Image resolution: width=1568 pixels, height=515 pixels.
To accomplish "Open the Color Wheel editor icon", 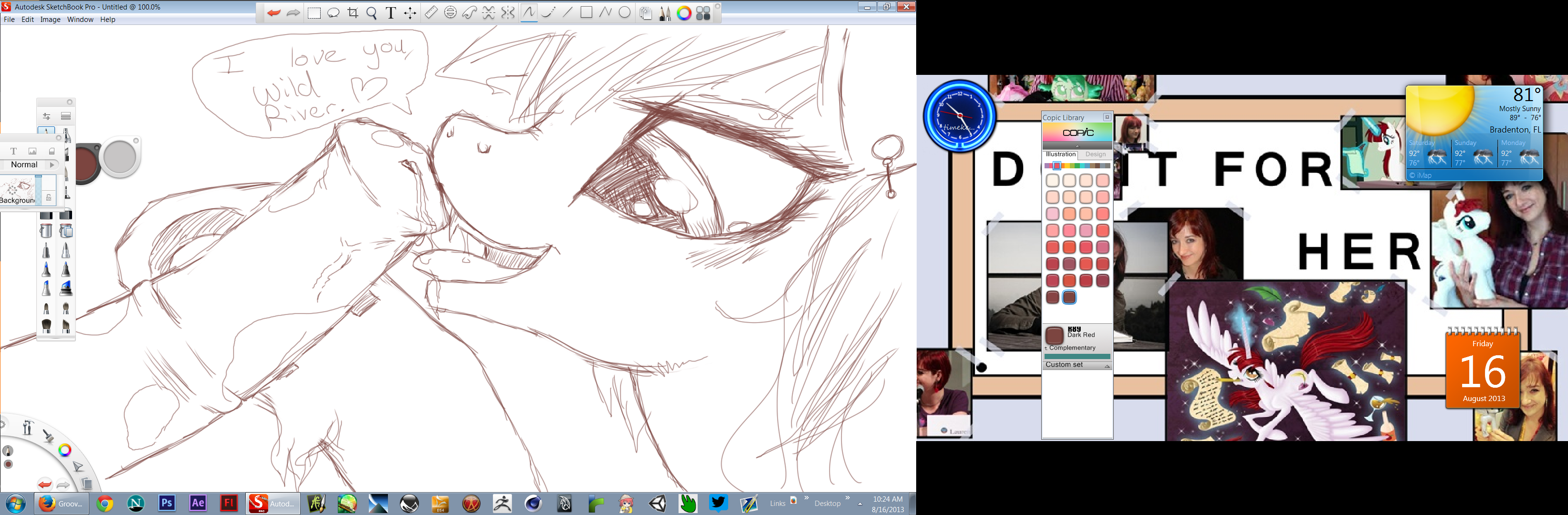I will pos(684,13).
